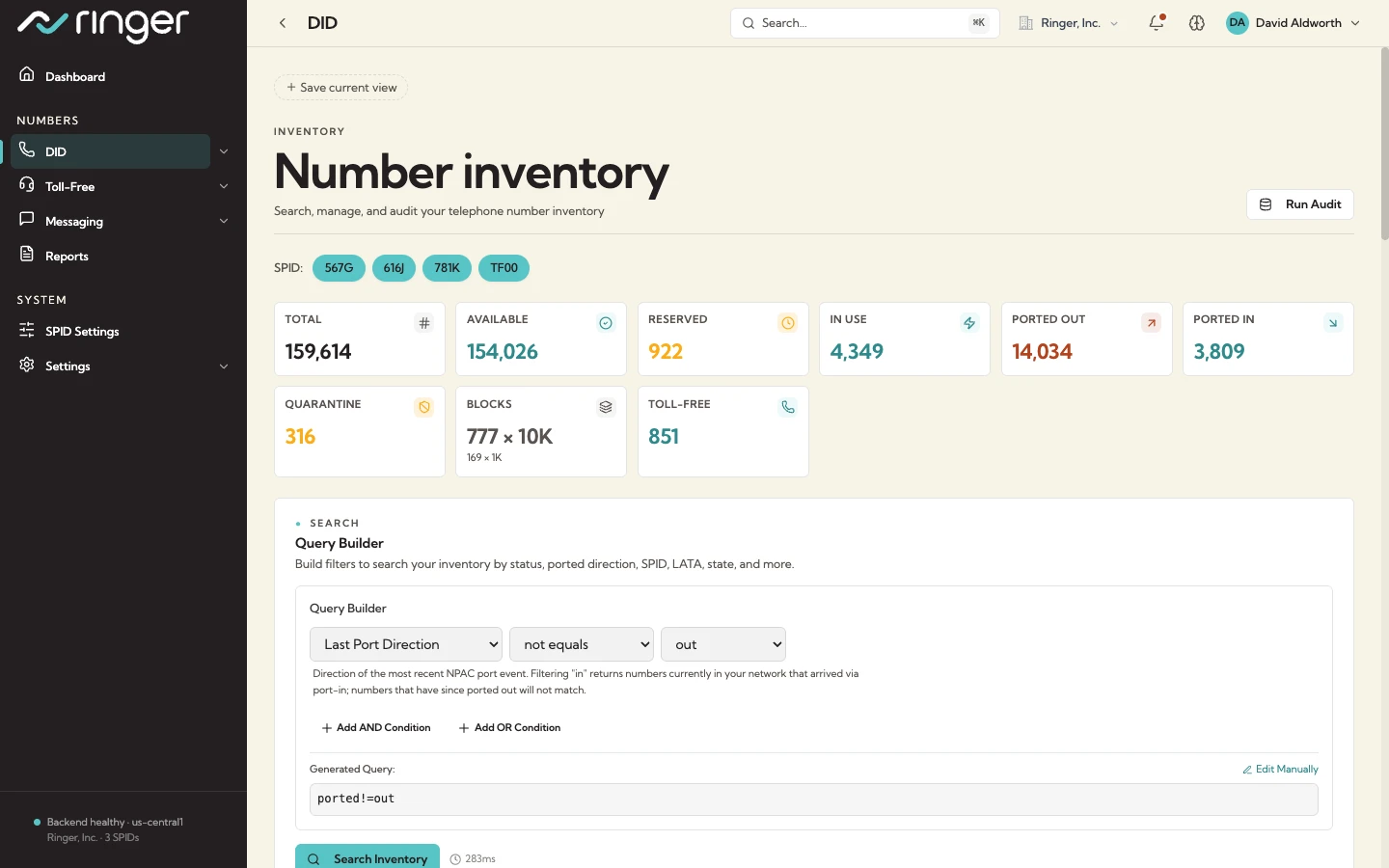This screenshot has width=1389, height=868.
Task: Click the back arrow beside DID
Action: [283, 23]
